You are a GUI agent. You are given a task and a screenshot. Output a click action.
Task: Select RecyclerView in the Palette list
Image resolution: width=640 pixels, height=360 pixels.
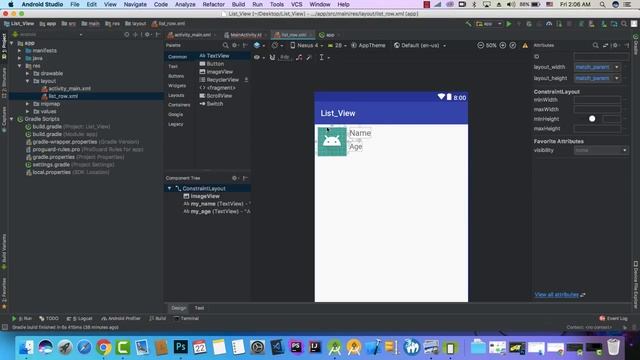[x=219, y=80]
